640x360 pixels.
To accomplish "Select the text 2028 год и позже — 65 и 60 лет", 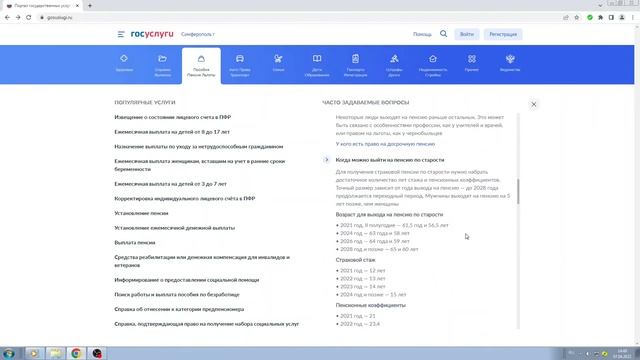I will 379,249.
